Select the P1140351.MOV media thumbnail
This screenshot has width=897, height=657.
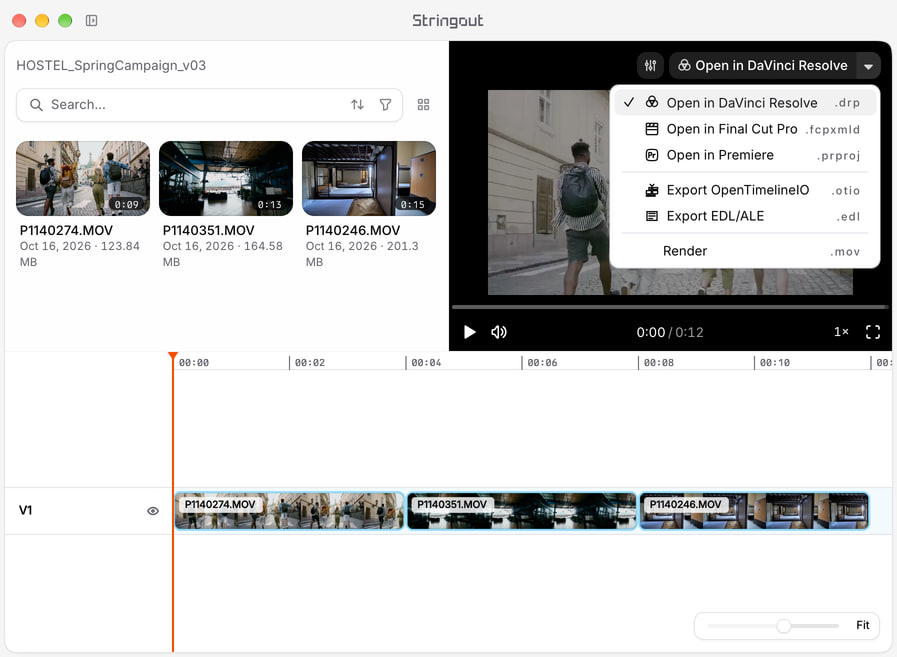pyautogui.click(x=226, y=179)
